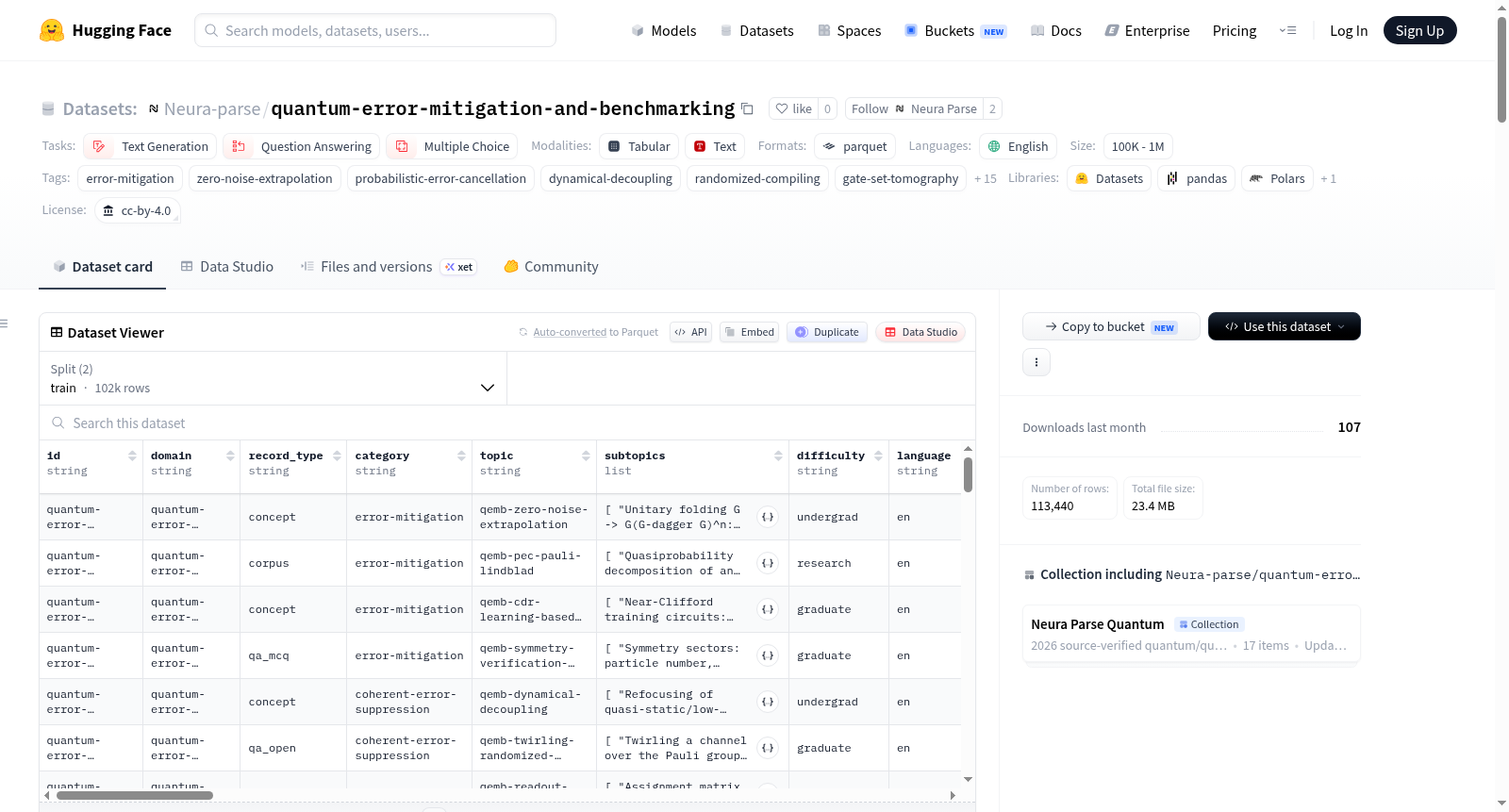
Task: Sort by the difficulty column
Action: pos(878,456)
